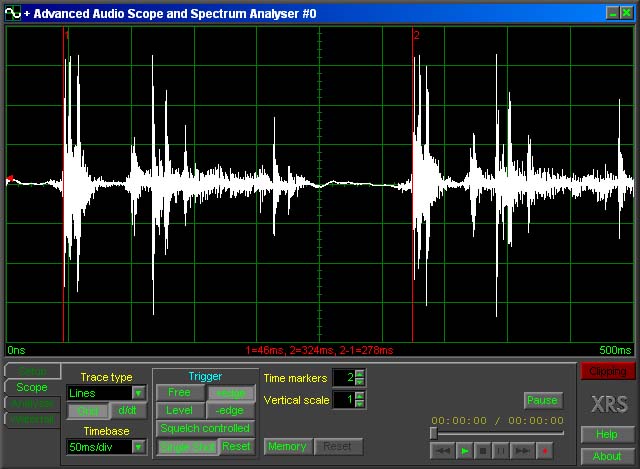Click the Vertical scale value field
Image resolution: width=640 pixels, height=469 pixels.
click(344, 400)
